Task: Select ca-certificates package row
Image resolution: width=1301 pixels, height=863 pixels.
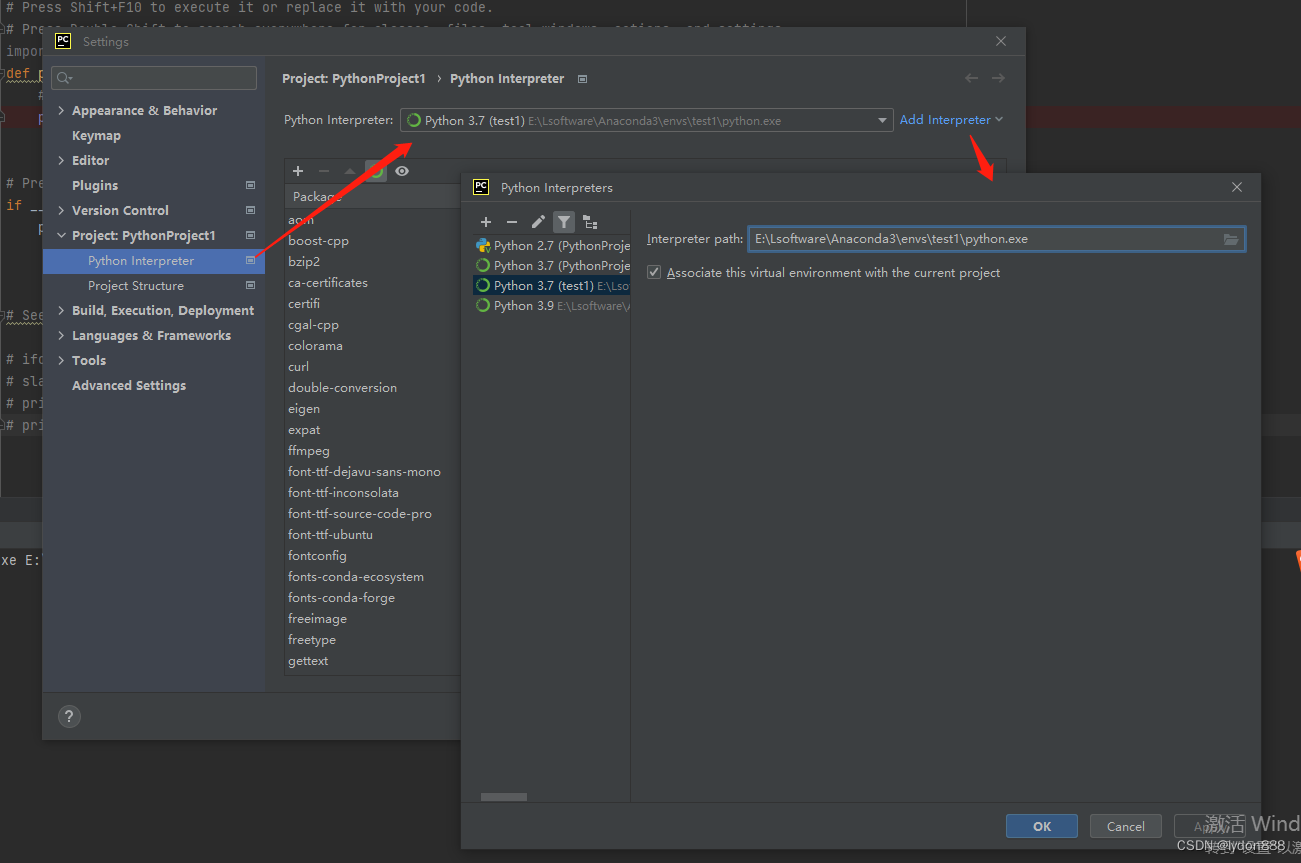Action: click(x=373, y=283)
